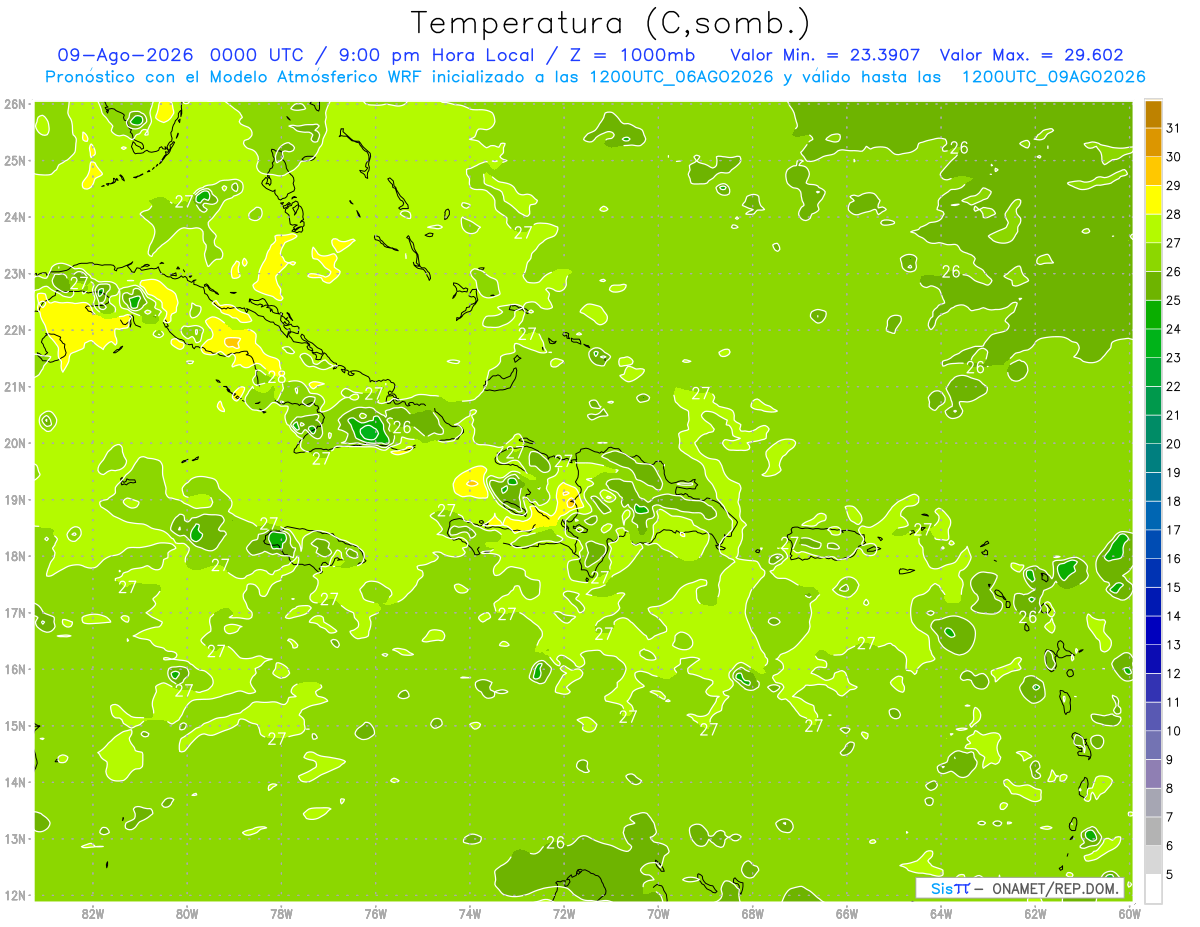Click the white "28" contour label on the map
1200x927 pixels.
pos(277,377)
